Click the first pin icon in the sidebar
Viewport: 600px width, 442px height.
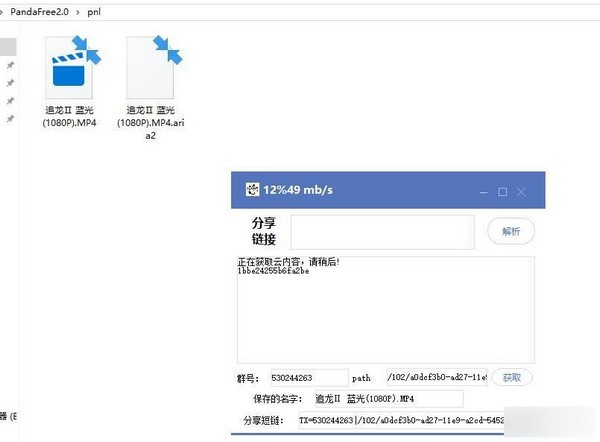10,66
